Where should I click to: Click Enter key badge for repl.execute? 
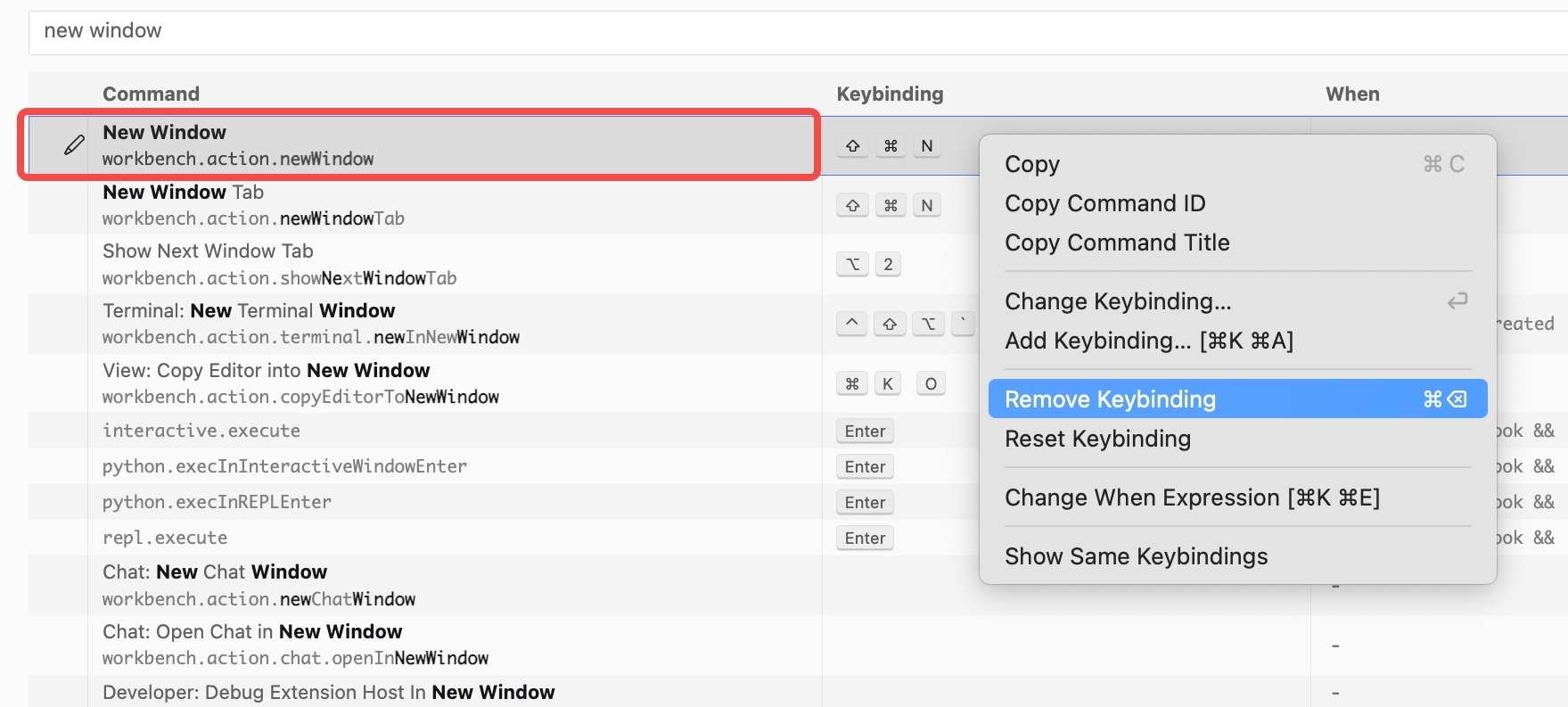pyautogui.click(x=865, y=538)
